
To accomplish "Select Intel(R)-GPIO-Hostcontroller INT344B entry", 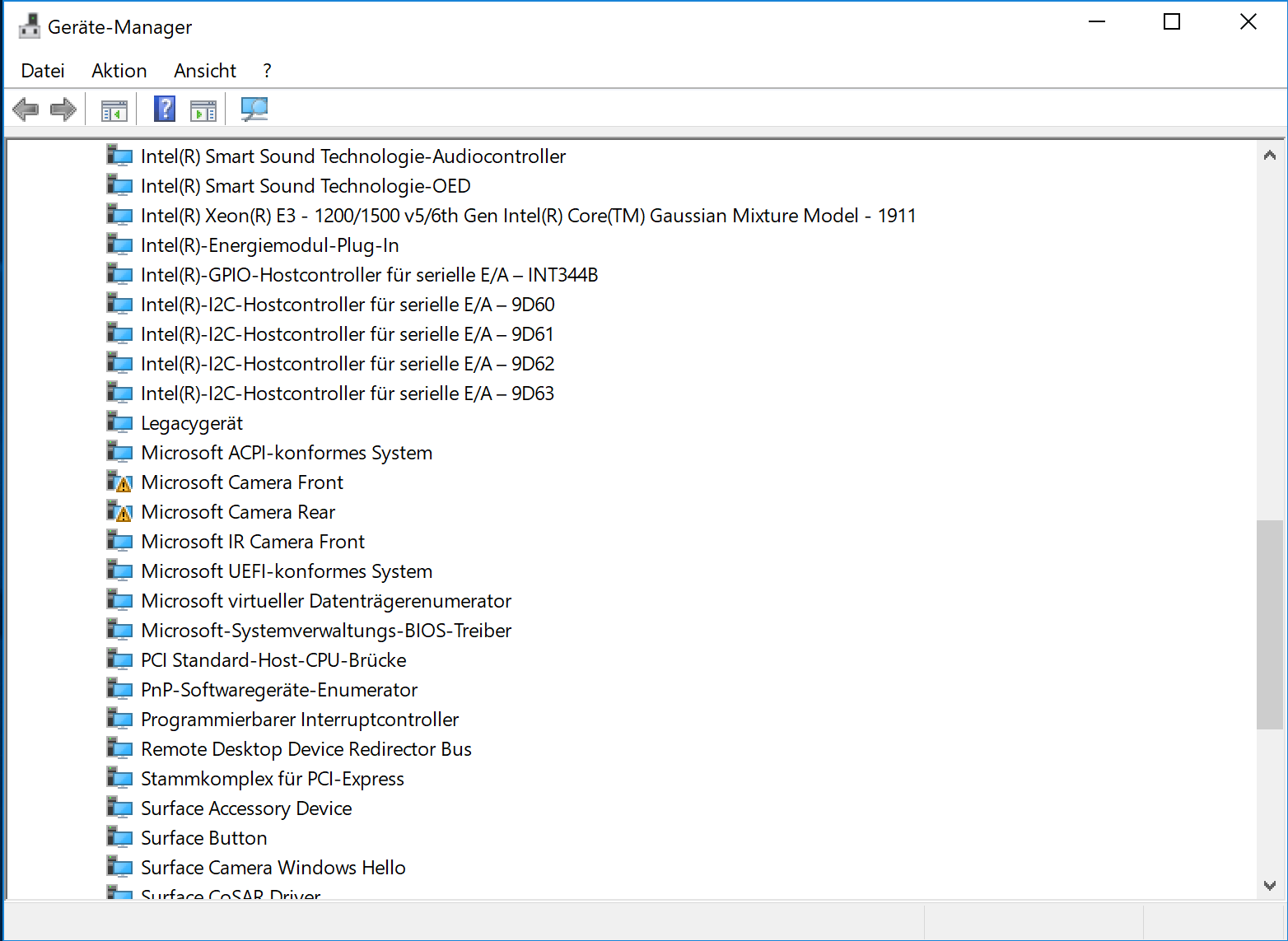I will [369, 275].
